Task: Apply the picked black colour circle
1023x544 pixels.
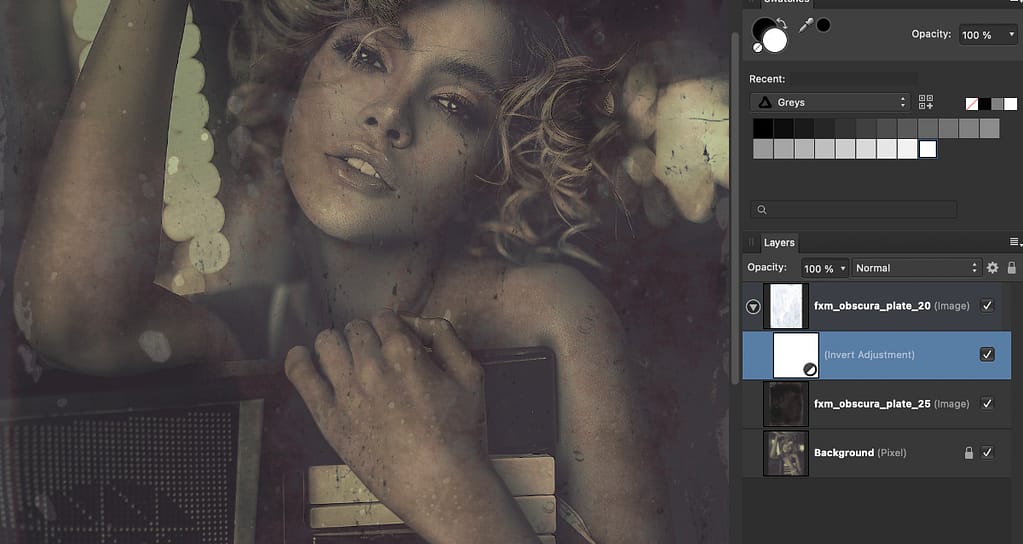Action: point(824,25)
